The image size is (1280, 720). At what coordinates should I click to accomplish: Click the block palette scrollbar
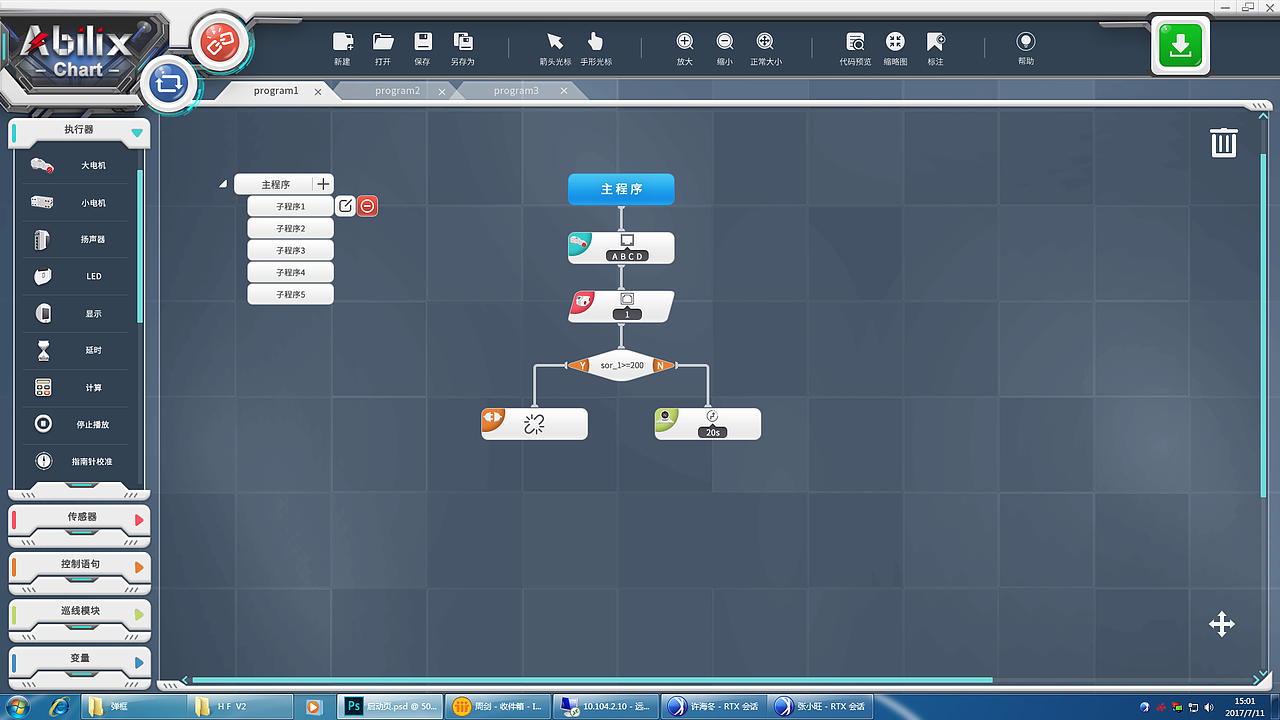140,246
